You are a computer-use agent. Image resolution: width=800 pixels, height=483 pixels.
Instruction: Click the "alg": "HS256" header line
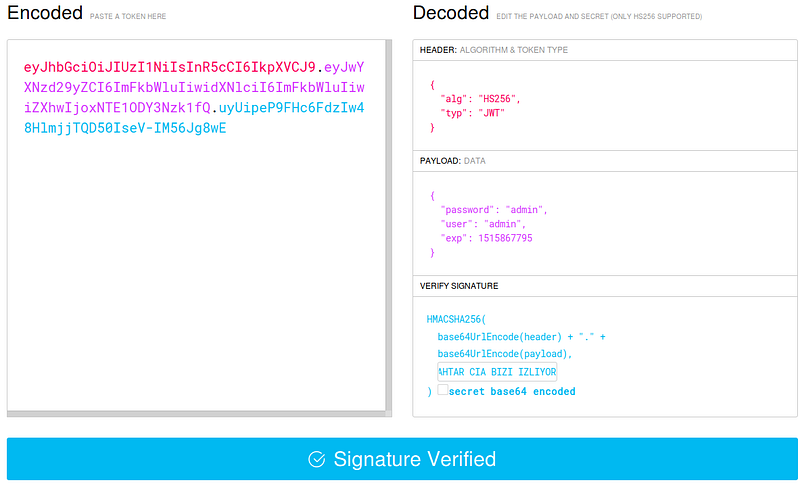(480, 99)
